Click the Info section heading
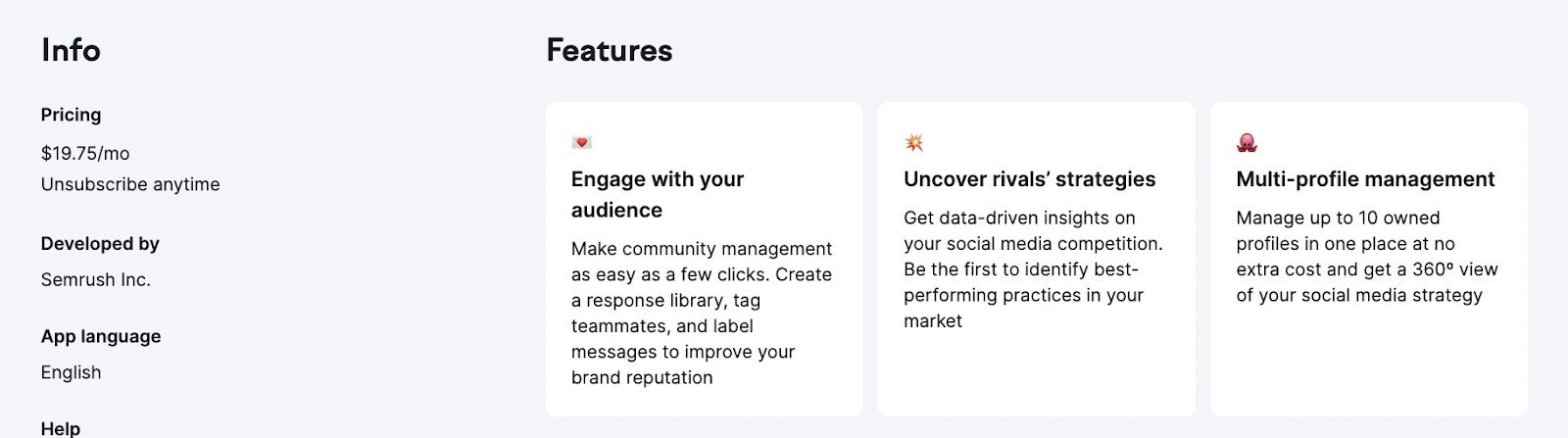The image size is (1568, 438). click(71, 51)
